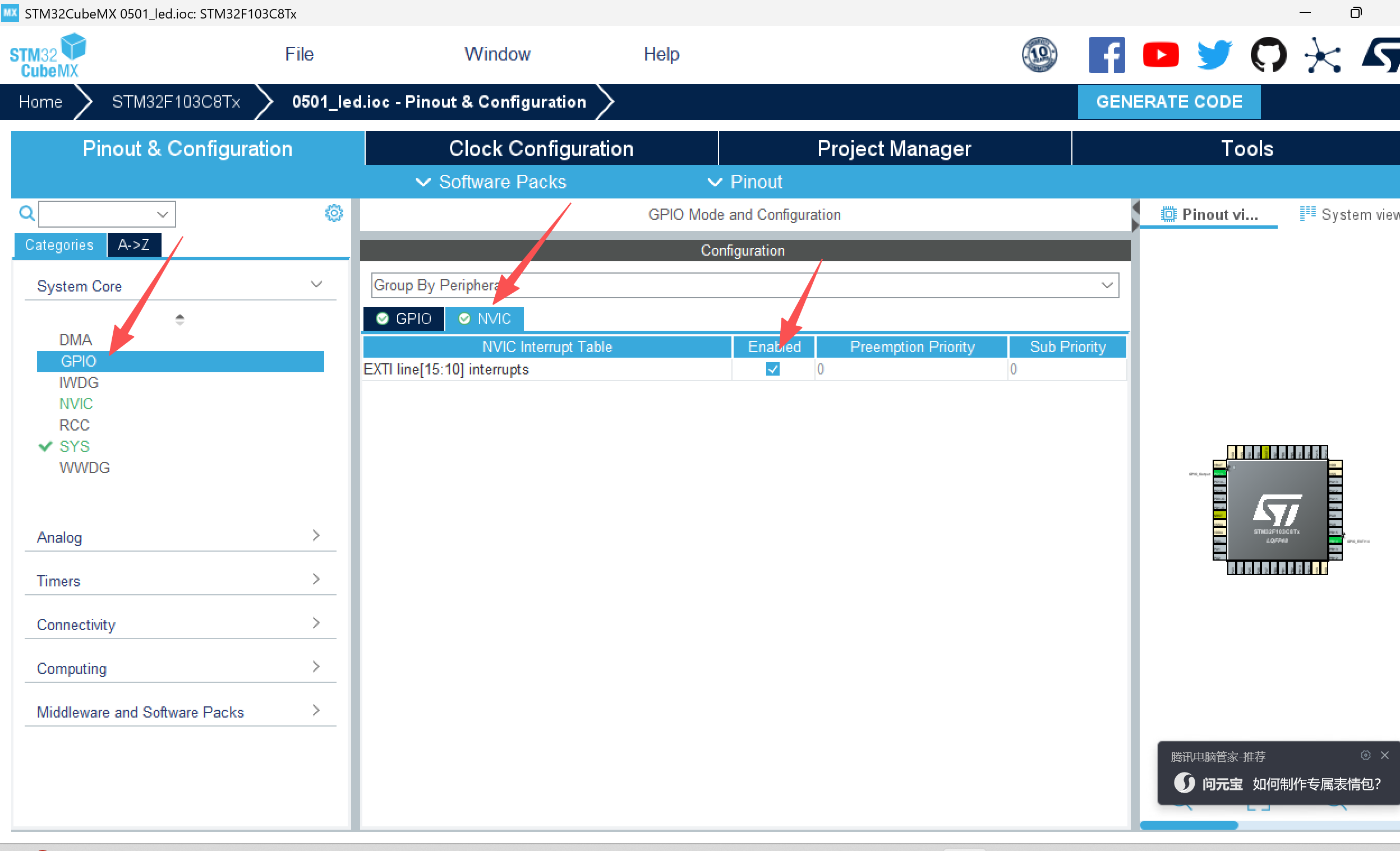Screen dimensions: 1400x851
Task: Disable the EXTI line[15:10] interrupts checkbox
Action: 772,369
